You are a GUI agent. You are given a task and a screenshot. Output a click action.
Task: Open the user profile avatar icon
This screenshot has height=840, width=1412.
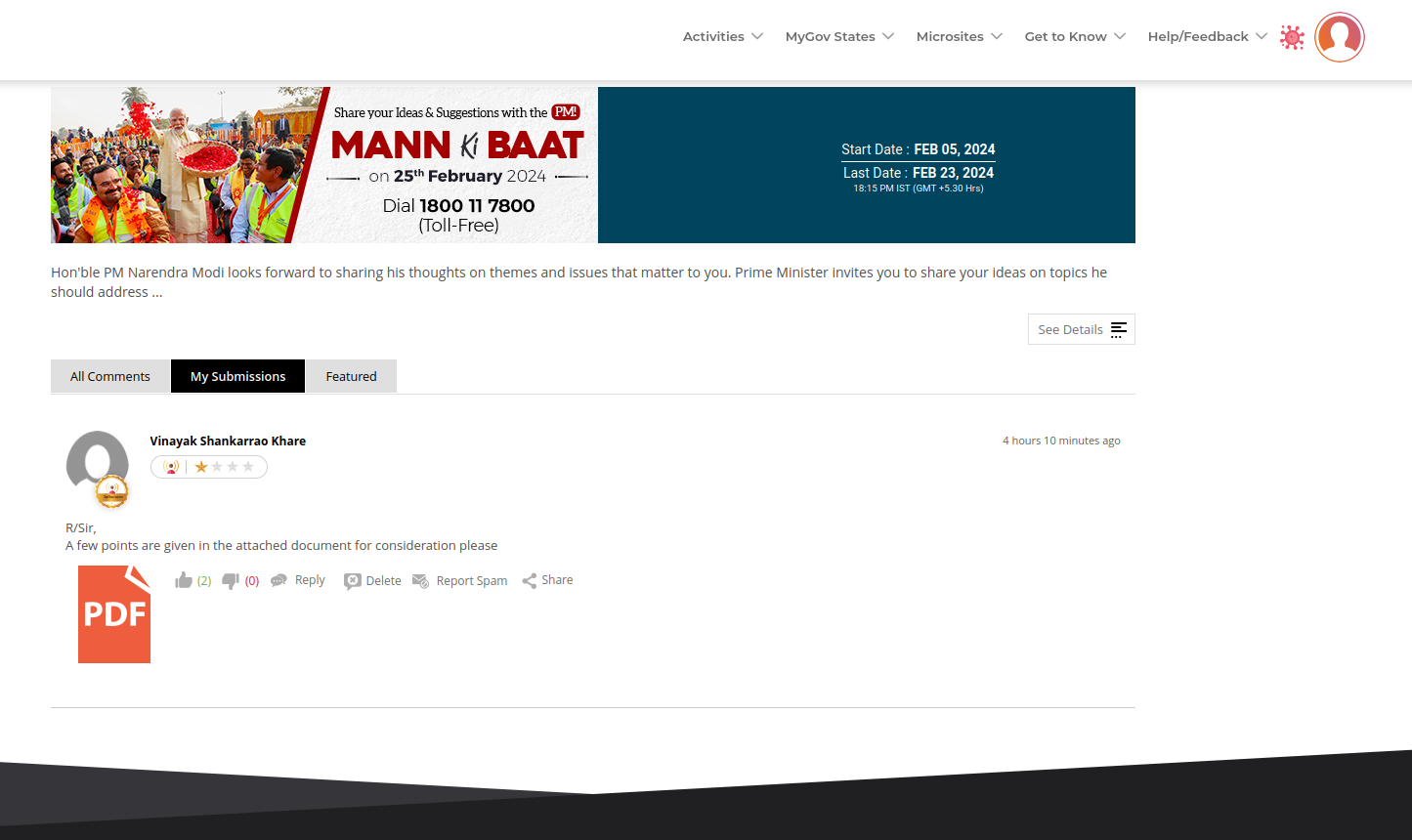click(1339, 37)
